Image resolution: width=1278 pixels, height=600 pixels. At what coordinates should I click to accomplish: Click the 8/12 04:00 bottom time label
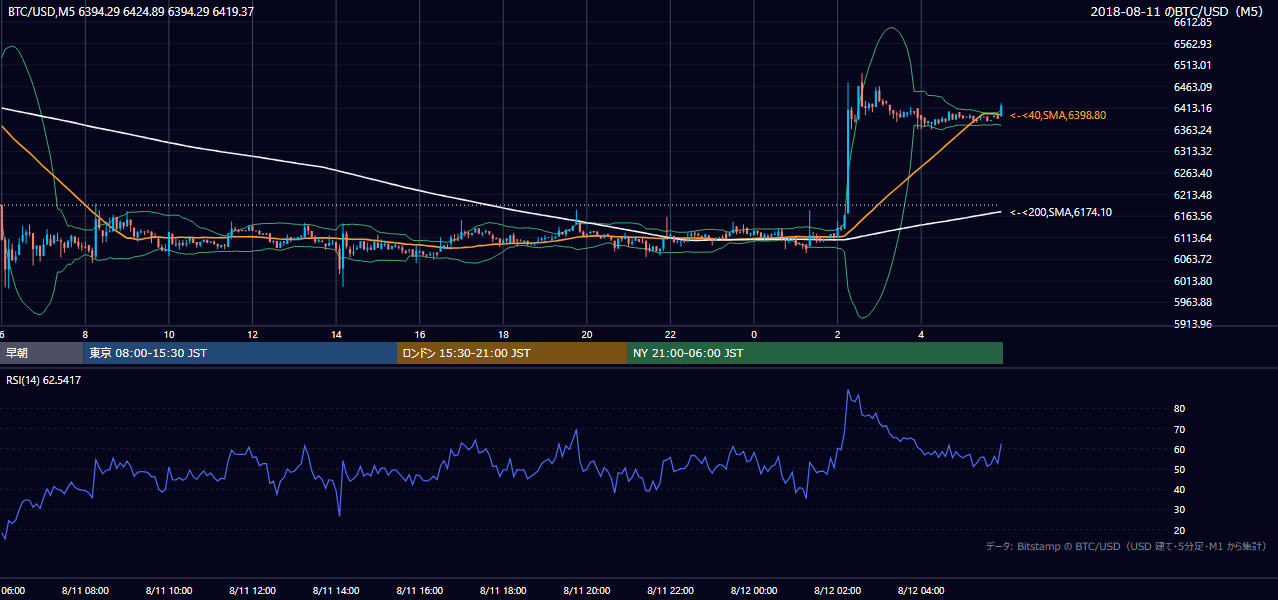point(921,591)
